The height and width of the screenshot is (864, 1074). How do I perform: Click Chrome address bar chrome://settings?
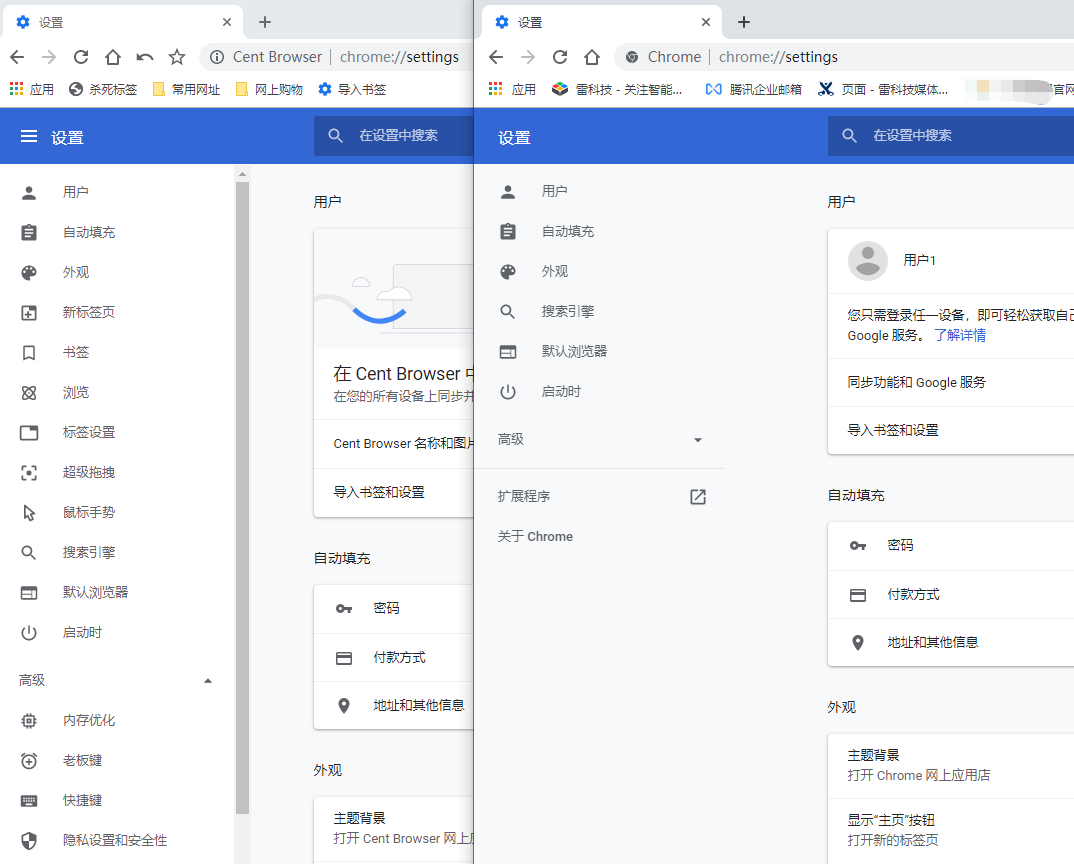[778, 57]
